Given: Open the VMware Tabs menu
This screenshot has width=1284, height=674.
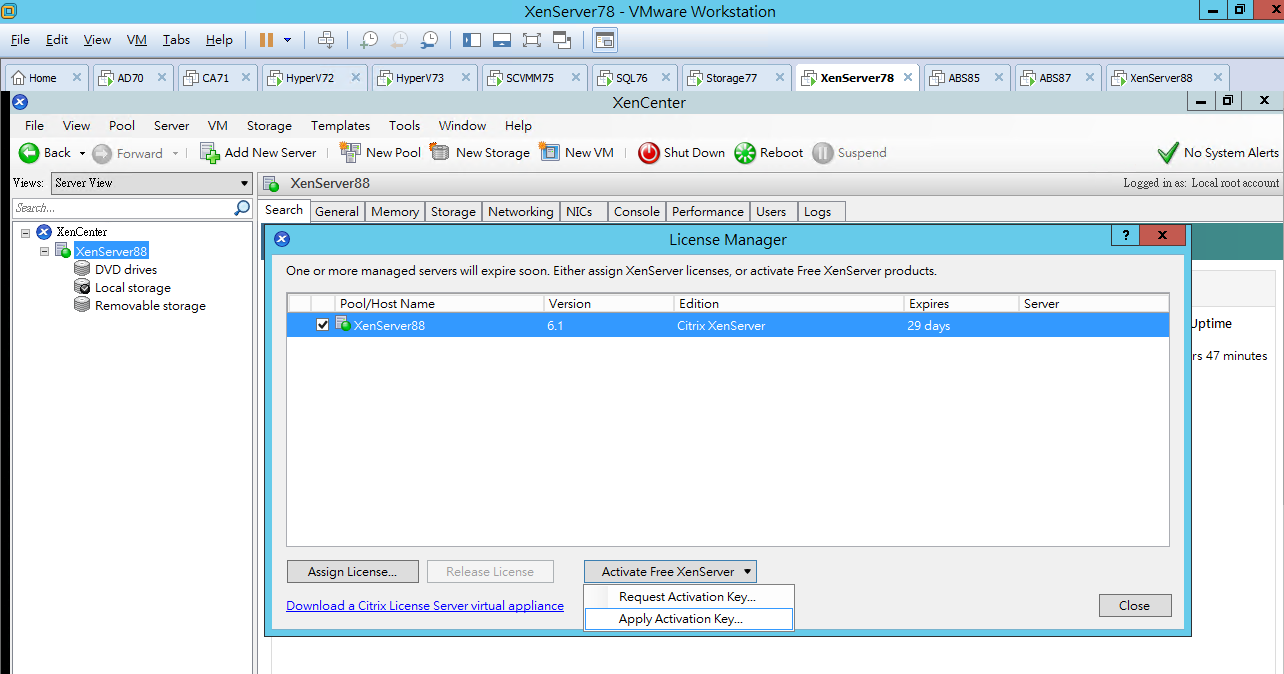Looking at the screenshot, I should (x=176, y=40).
